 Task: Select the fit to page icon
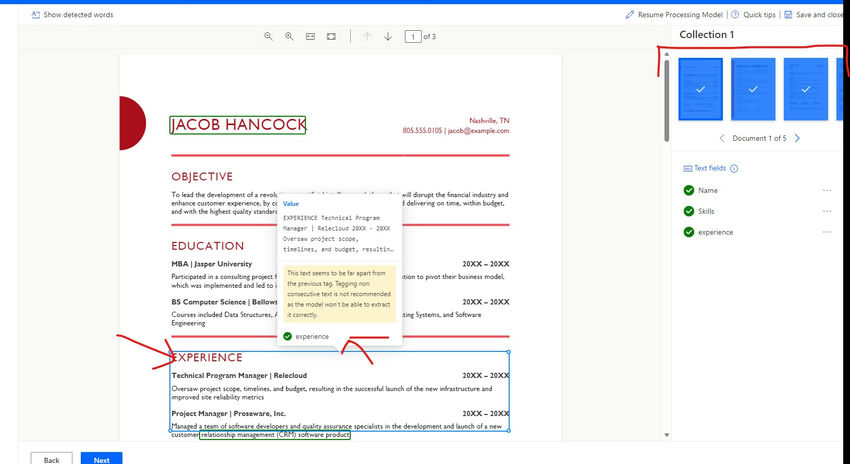click(331, 36)
